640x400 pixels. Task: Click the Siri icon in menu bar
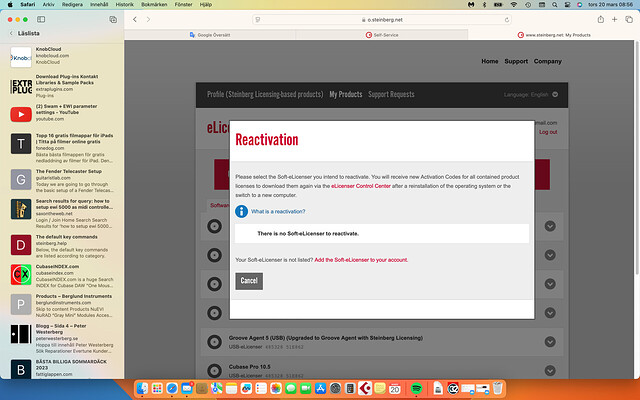[580, 4]
